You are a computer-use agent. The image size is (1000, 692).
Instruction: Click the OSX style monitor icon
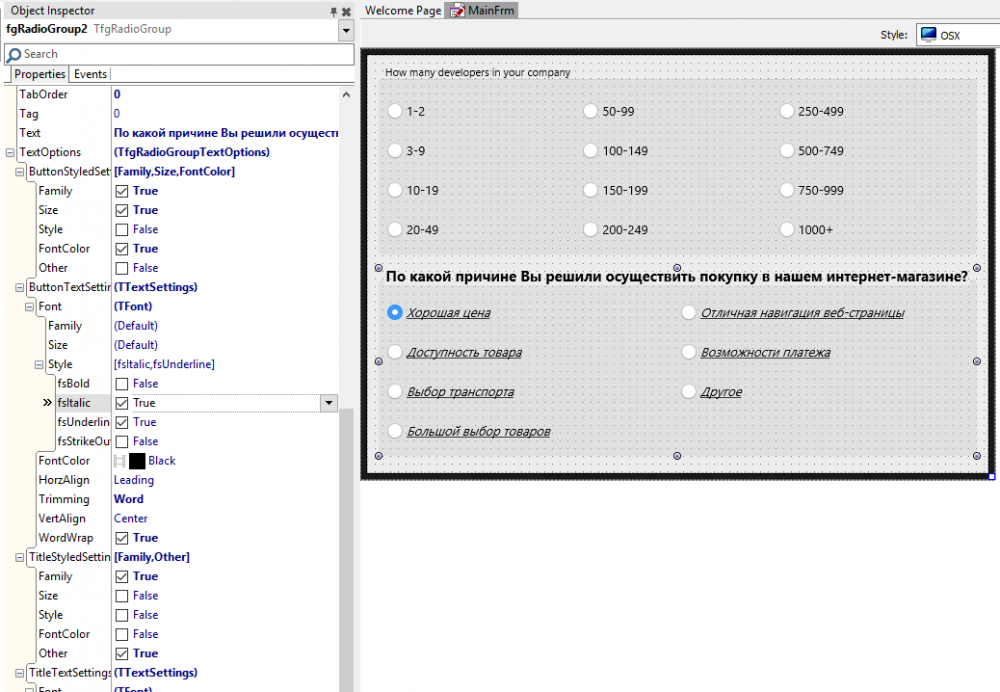(x=929, y=34)
